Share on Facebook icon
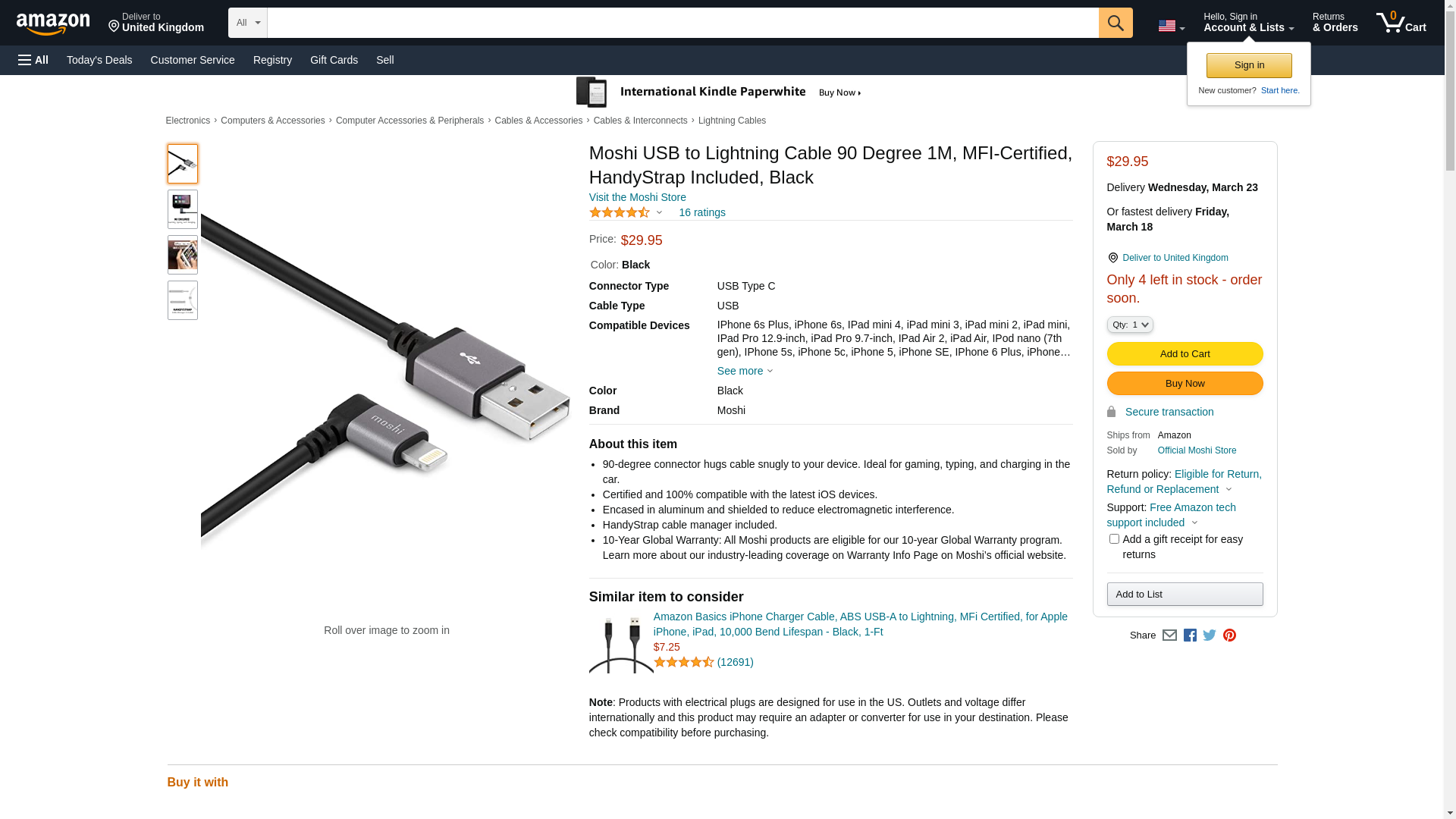The width and height of the screenshot is (1456, 819). (1190, 635)
